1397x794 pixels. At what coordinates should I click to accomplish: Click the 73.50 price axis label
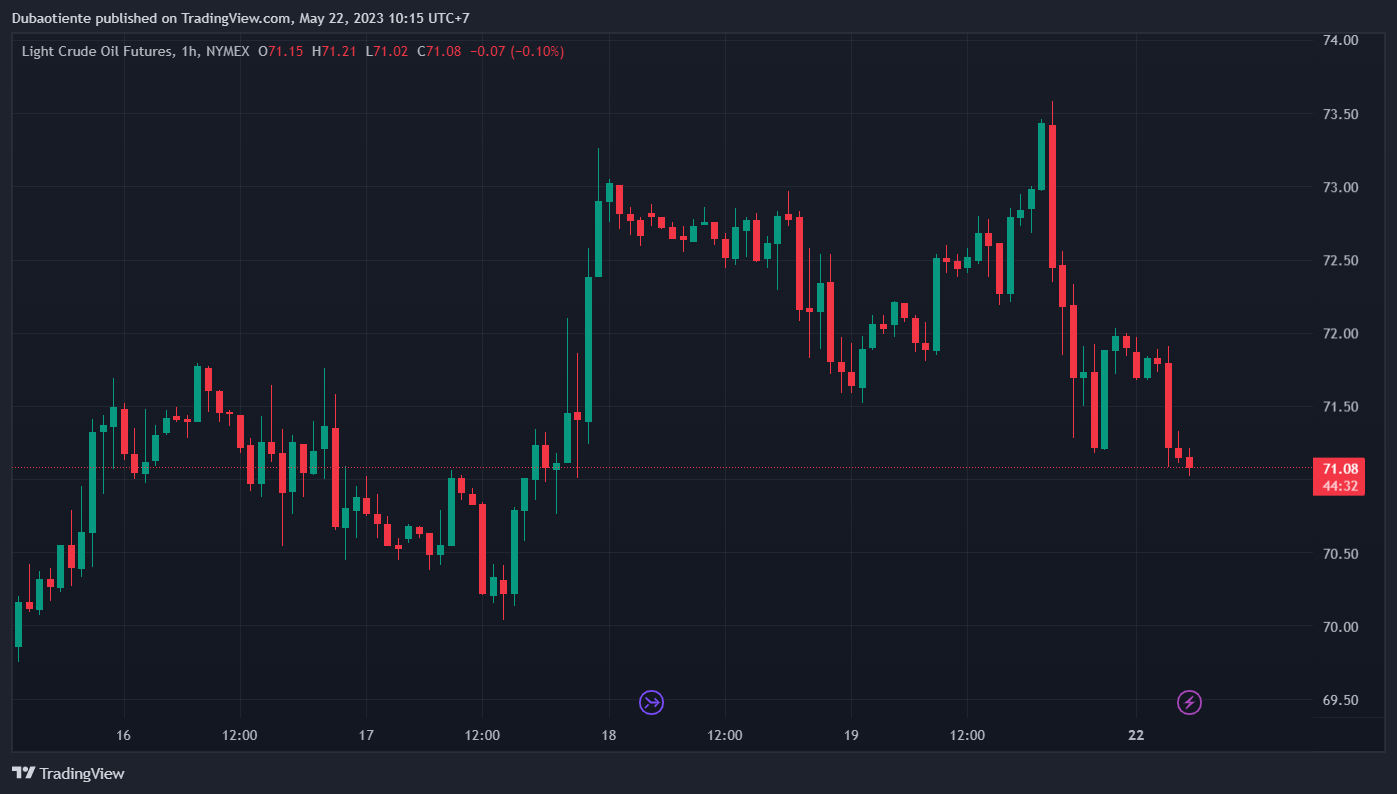point(1340,114)
